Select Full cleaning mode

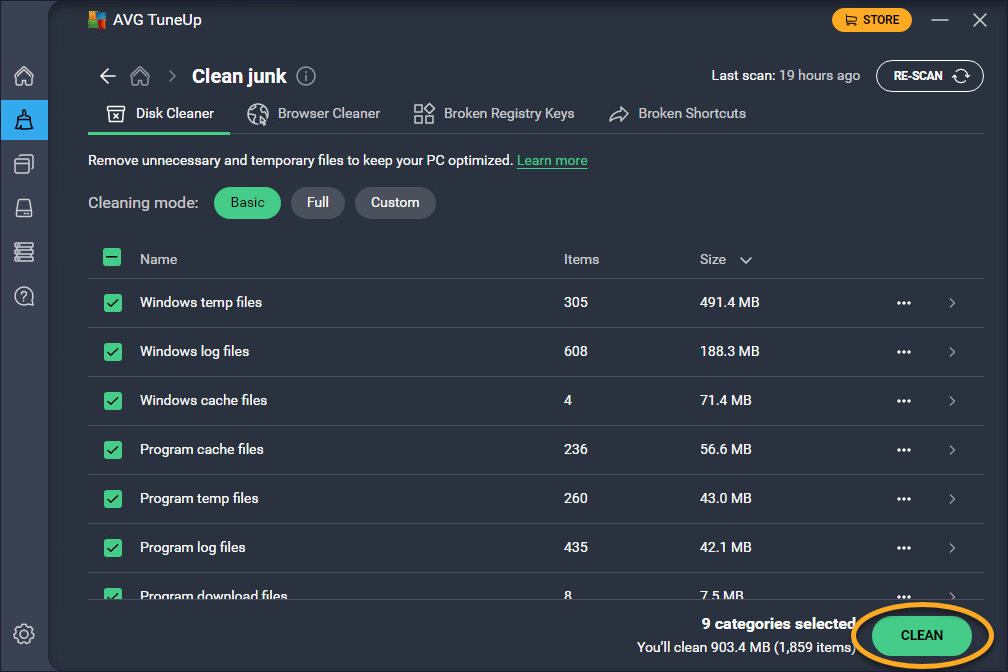coord(318,202)
